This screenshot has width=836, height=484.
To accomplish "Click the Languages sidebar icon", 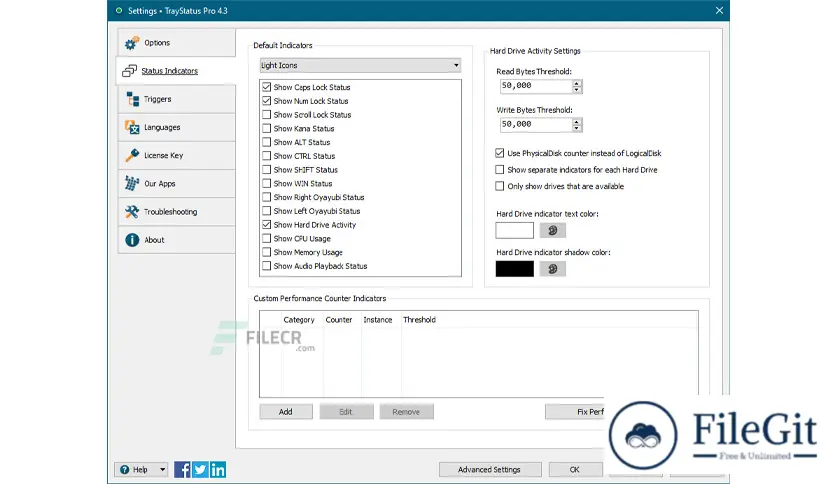I will tap(132, 127).
